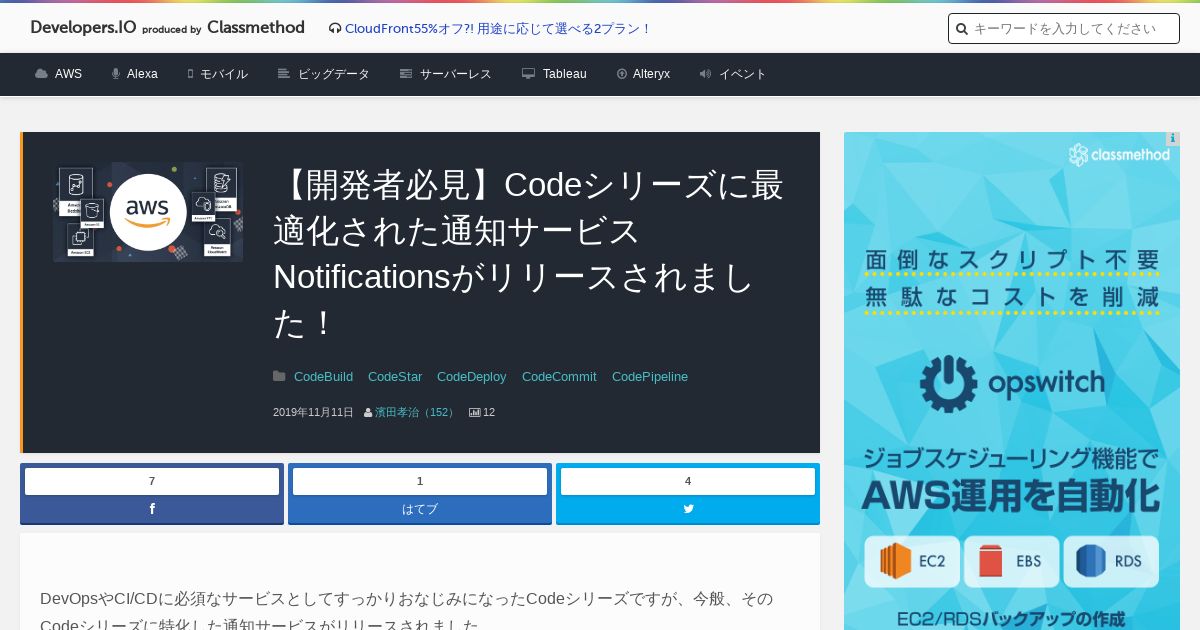Click the list icon beside ビッグデータ
Image resolution: width=1200 pixels, height=630 pixels.
tap(284, 74)
